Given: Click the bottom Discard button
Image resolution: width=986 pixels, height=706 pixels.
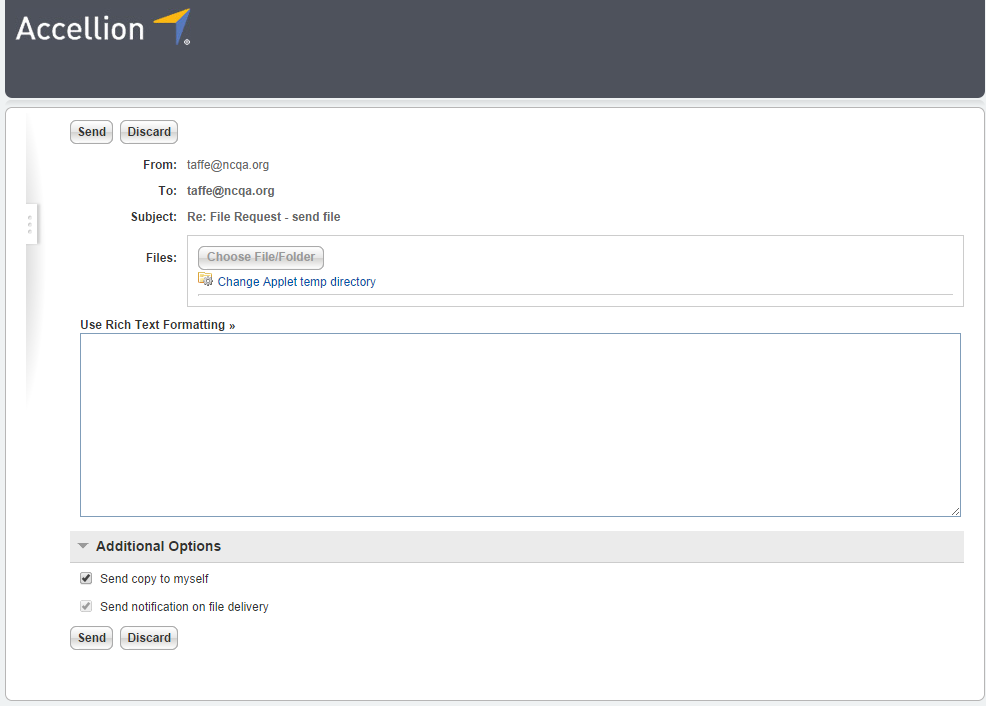Looking at the screenshot, I should (x=149, y=638).
